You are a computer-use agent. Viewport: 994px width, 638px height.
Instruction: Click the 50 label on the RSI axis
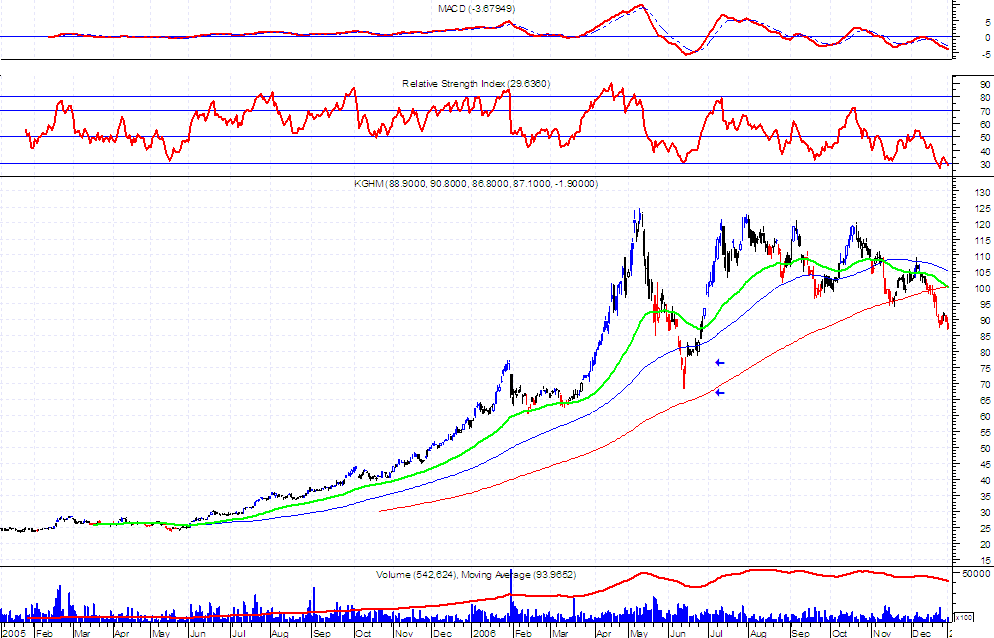[985, 138]
